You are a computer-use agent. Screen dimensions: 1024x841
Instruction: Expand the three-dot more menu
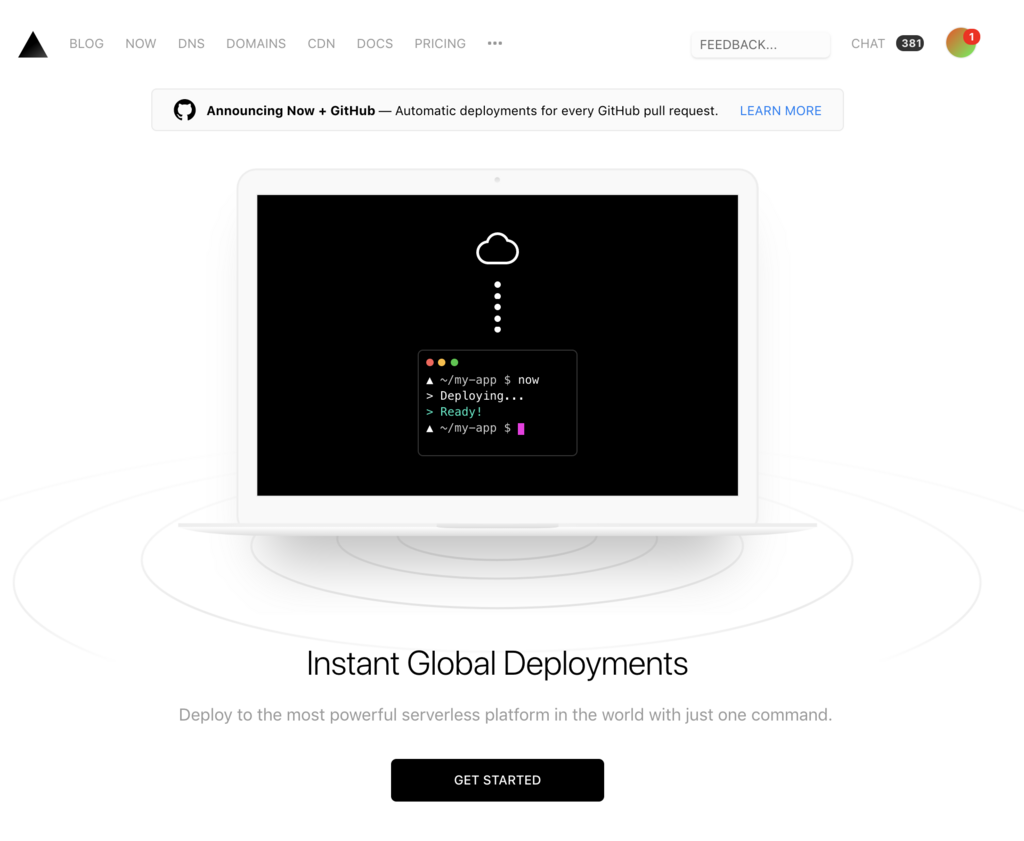[495, 43]
